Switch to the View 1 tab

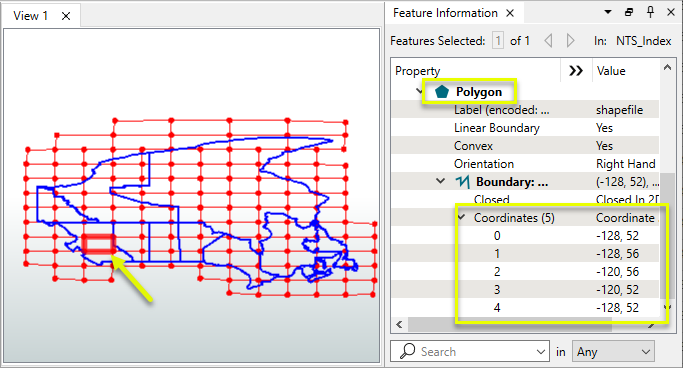click(30, 16)
